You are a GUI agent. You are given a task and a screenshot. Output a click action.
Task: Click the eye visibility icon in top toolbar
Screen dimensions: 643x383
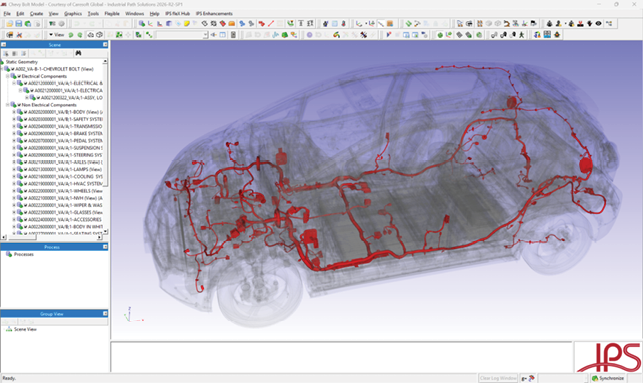coord(598,23)
